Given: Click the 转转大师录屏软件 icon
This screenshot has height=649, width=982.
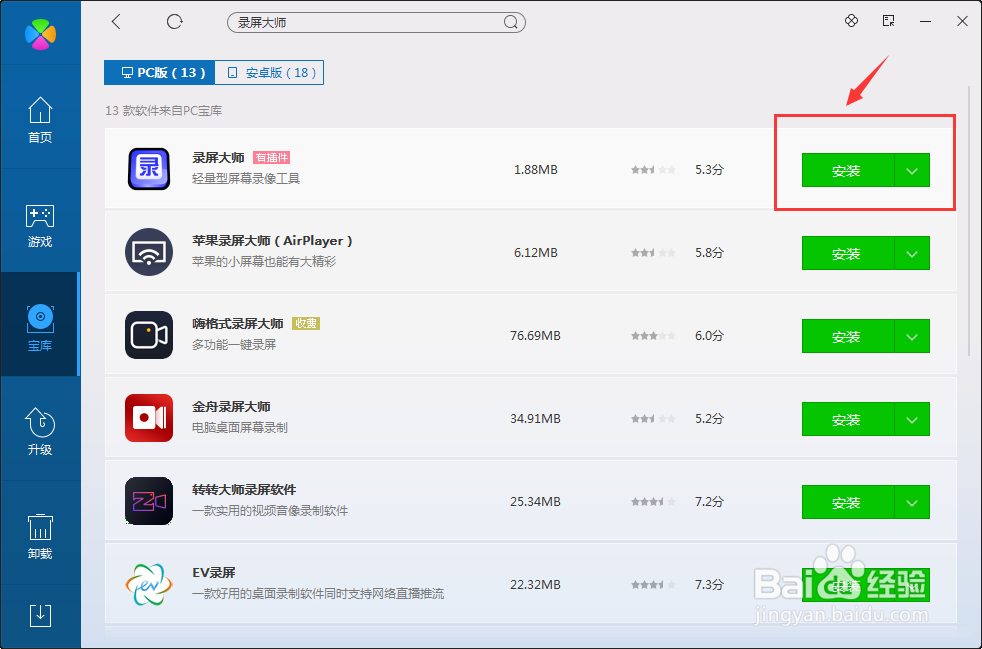Looking at the screenshot, I should coord(149,501).
